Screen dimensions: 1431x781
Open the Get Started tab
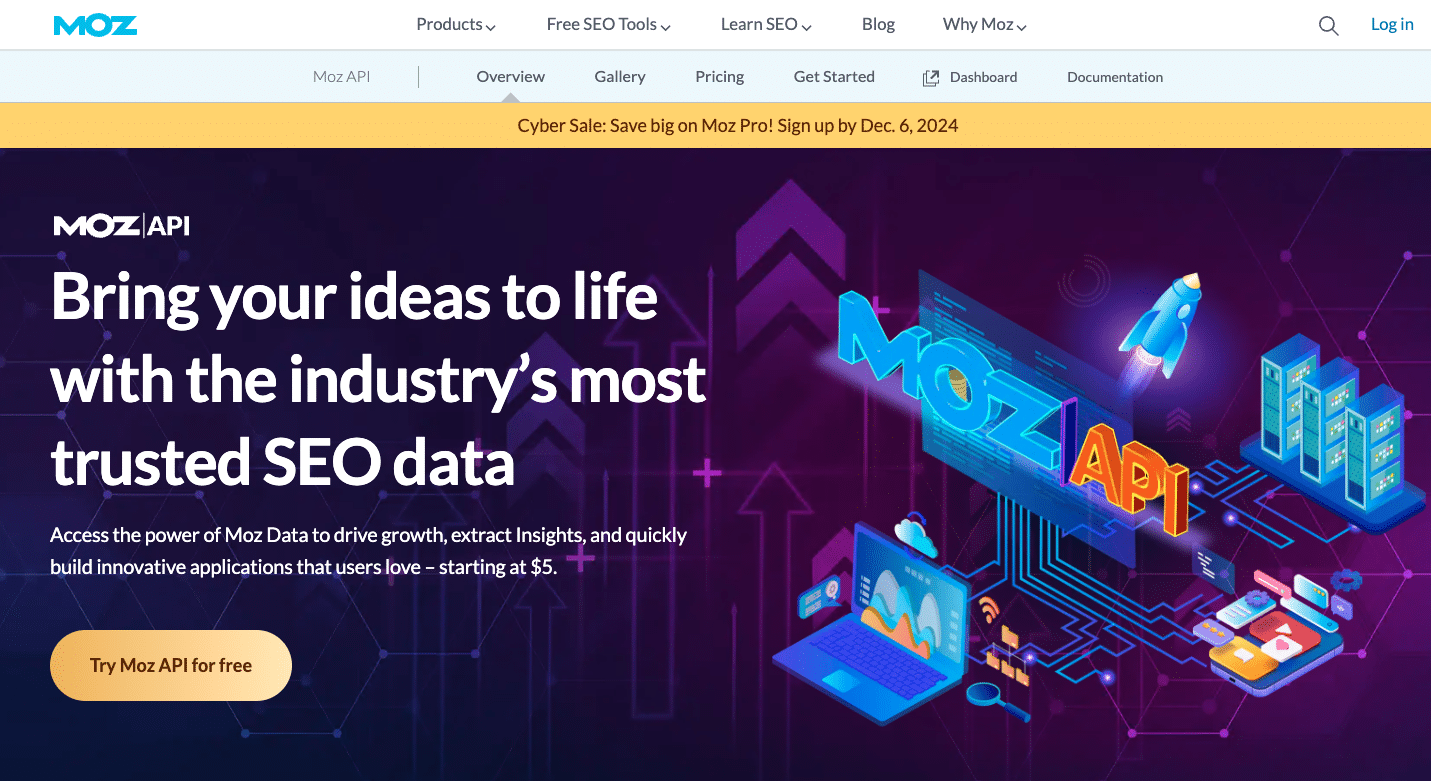(x=834, y=77)
